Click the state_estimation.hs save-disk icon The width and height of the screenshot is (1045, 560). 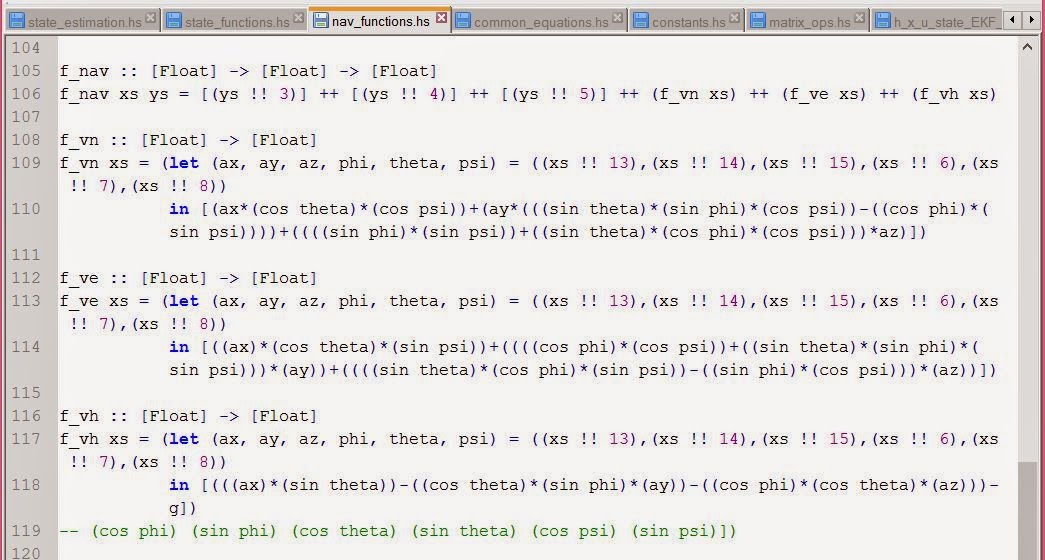pos(17,21)
